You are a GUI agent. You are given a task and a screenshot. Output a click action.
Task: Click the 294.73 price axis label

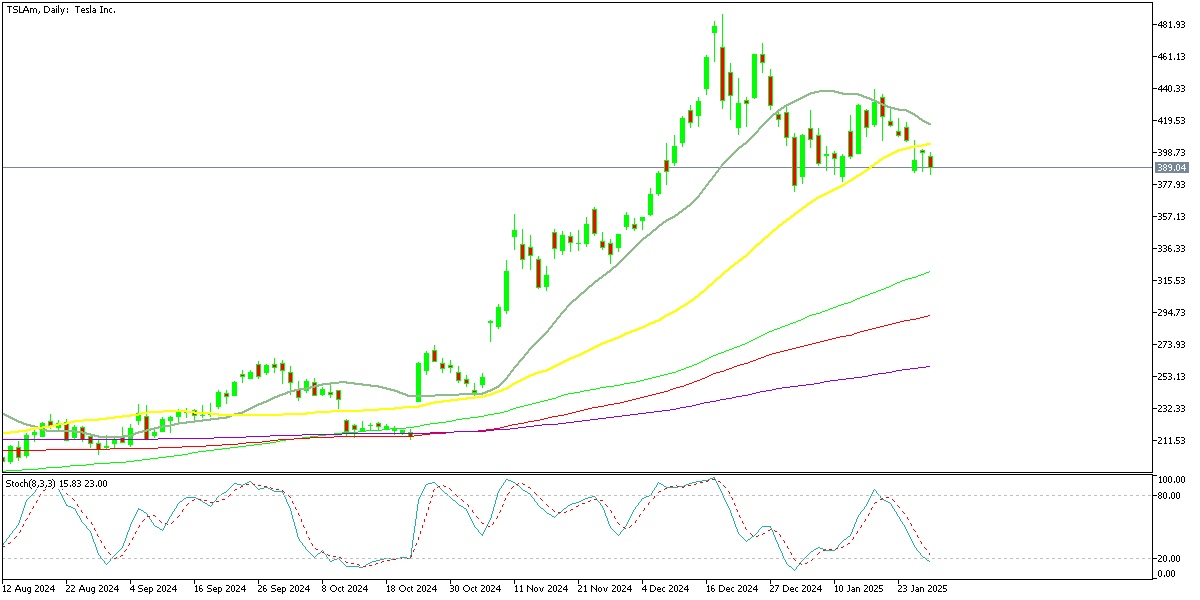click(1170, 312)
